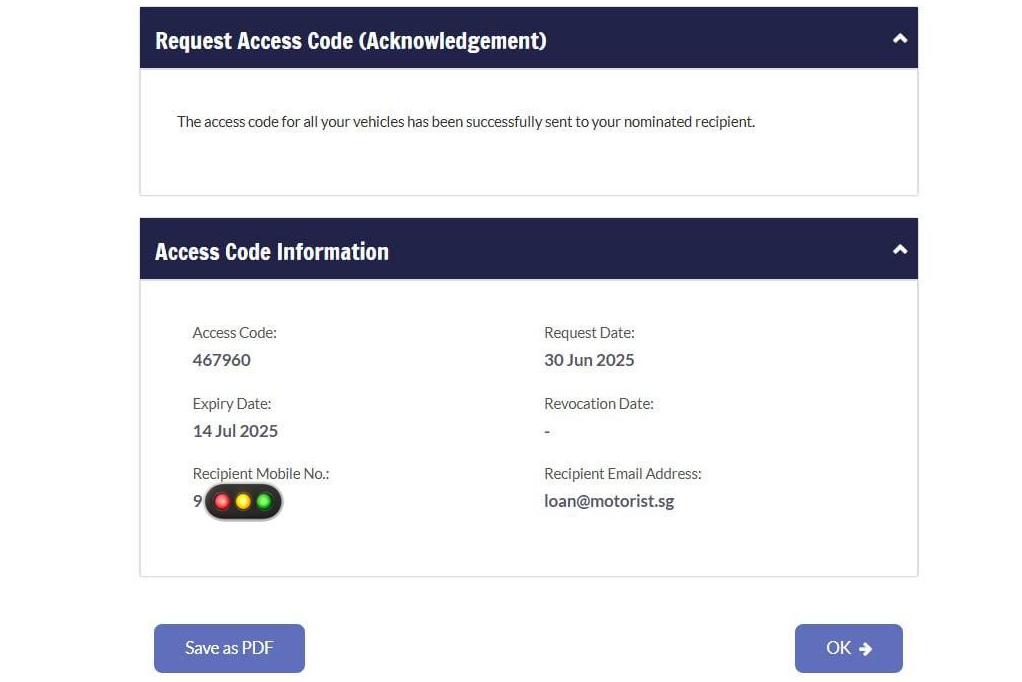Click the leading digit 9 of mobile number
The image size is (1022, 682).
click(198, 501)
